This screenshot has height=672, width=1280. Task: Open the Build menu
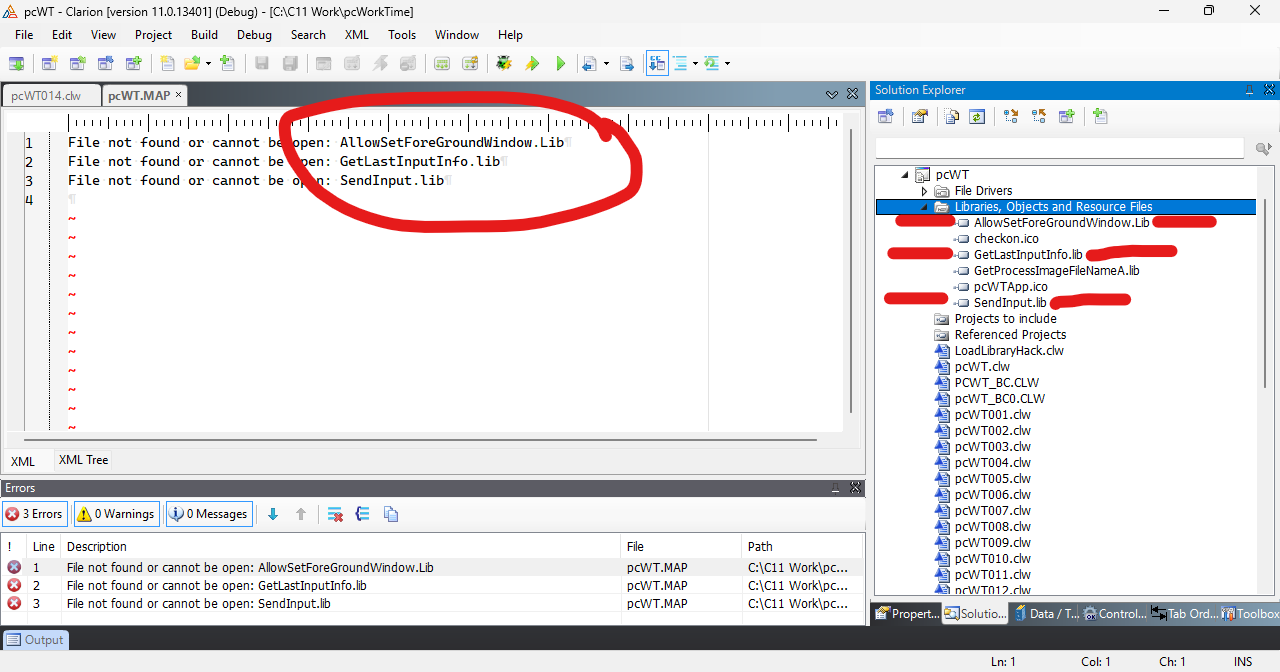click(x=204, y=34)
